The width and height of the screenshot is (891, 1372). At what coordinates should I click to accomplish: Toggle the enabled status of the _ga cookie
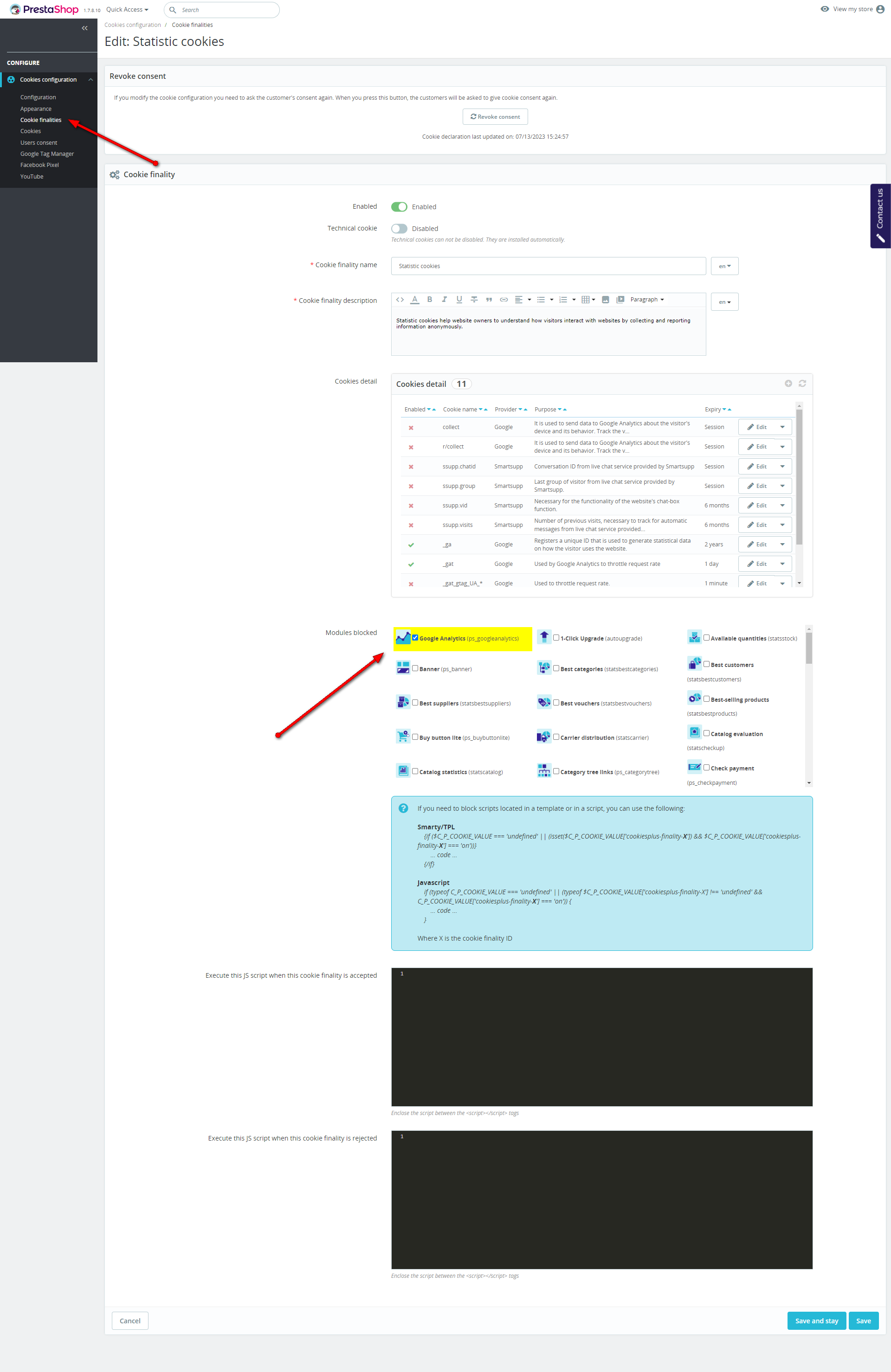click(x=411, y=545)
